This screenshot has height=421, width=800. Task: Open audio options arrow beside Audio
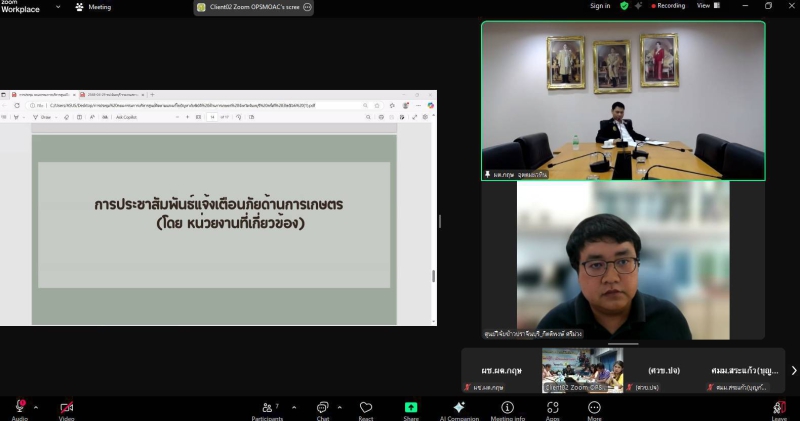click(36, 407)
